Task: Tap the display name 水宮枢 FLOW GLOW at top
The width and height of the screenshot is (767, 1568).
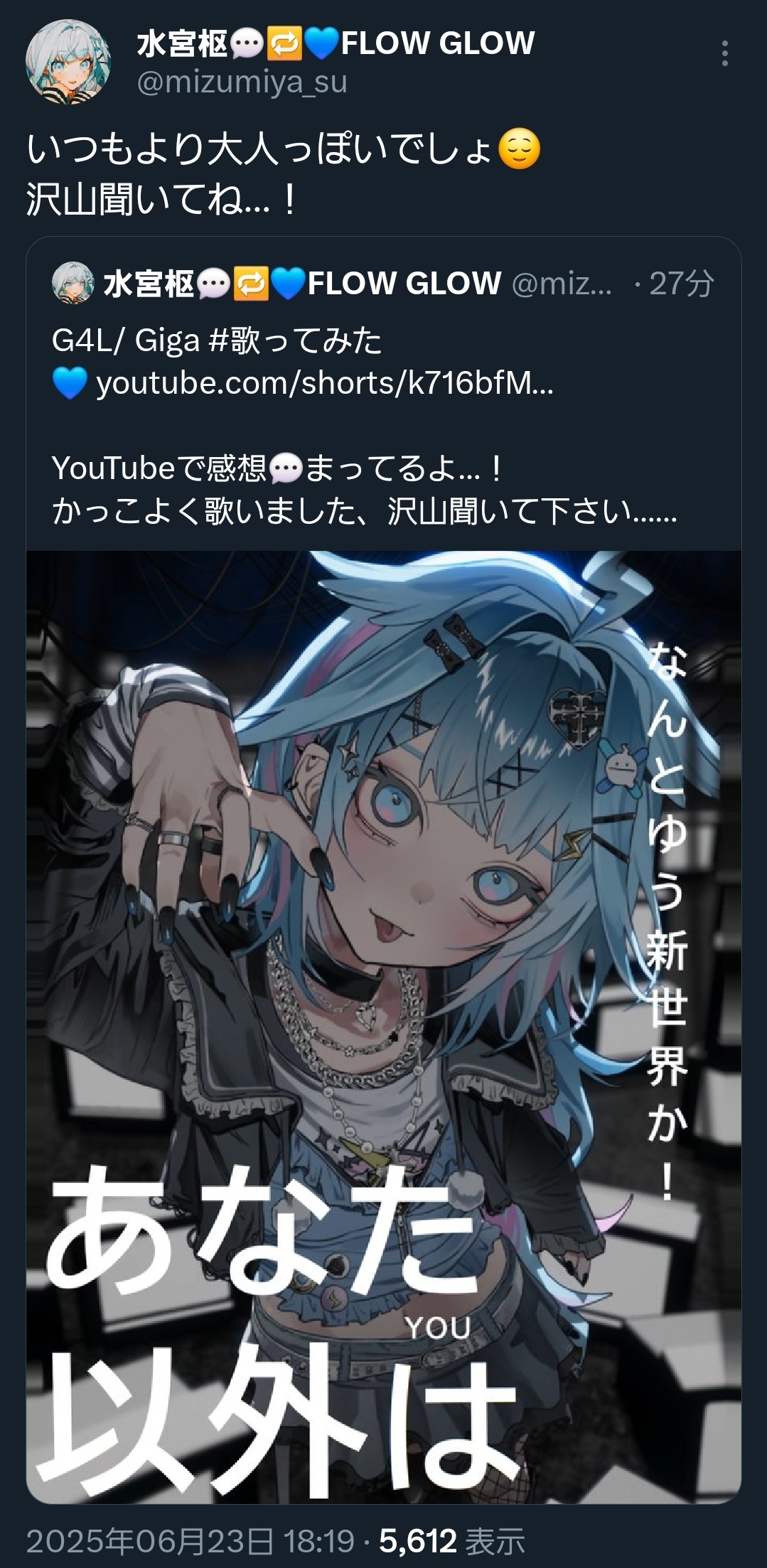Action: [336, 43]
